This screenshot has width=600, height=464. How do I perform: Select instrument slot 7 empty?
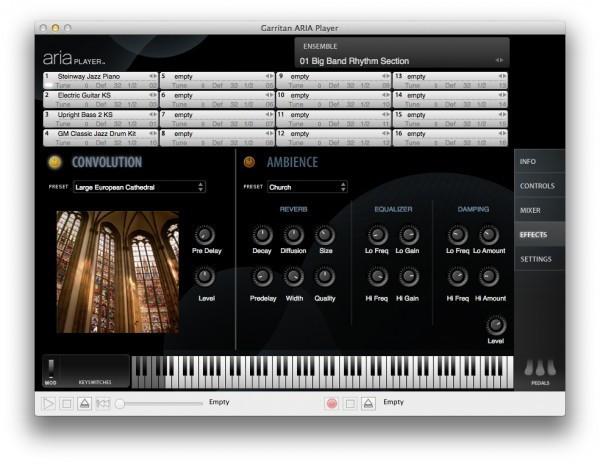(217, 119)
